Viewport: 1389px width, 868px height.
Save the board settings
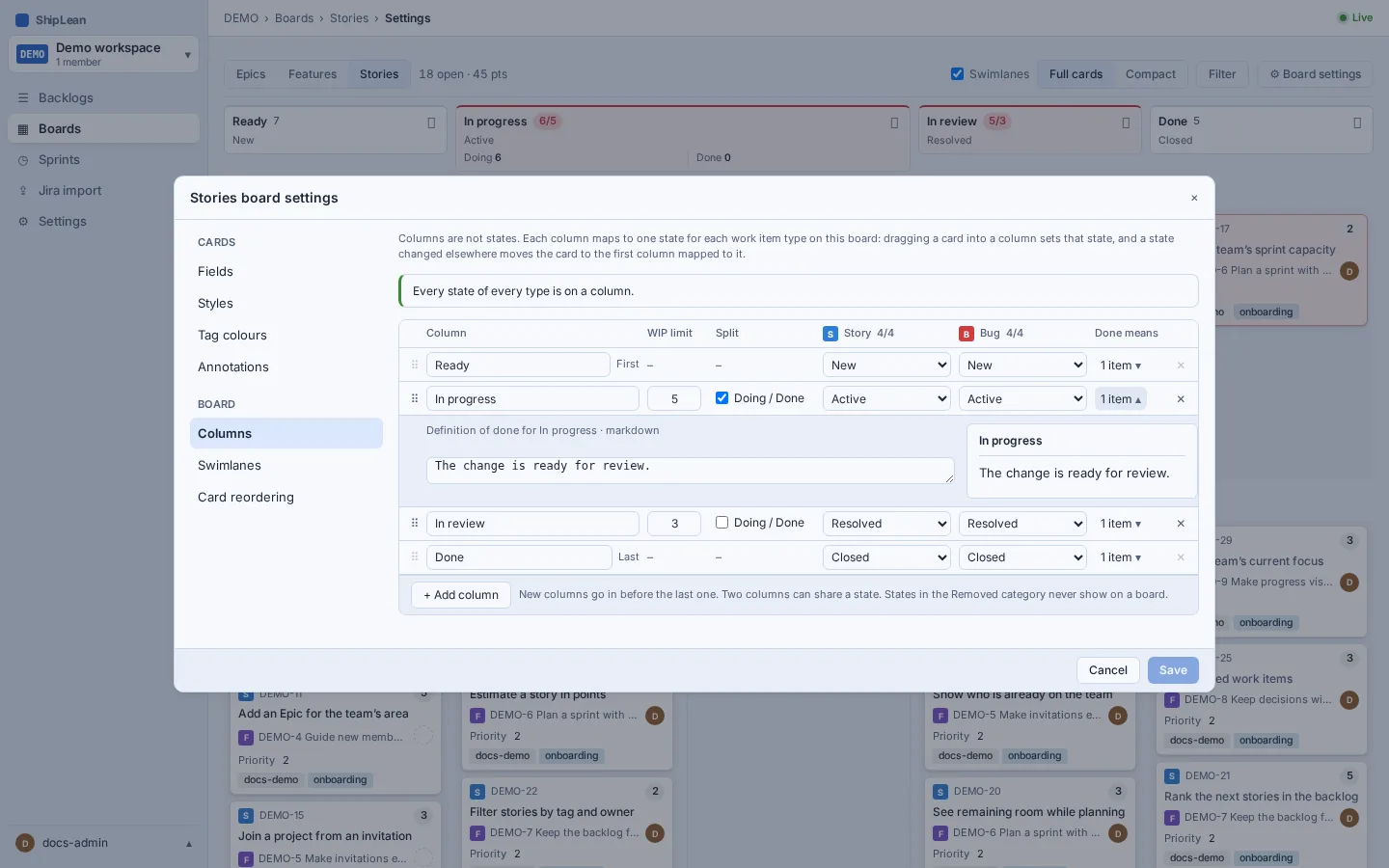(1173, 670)
